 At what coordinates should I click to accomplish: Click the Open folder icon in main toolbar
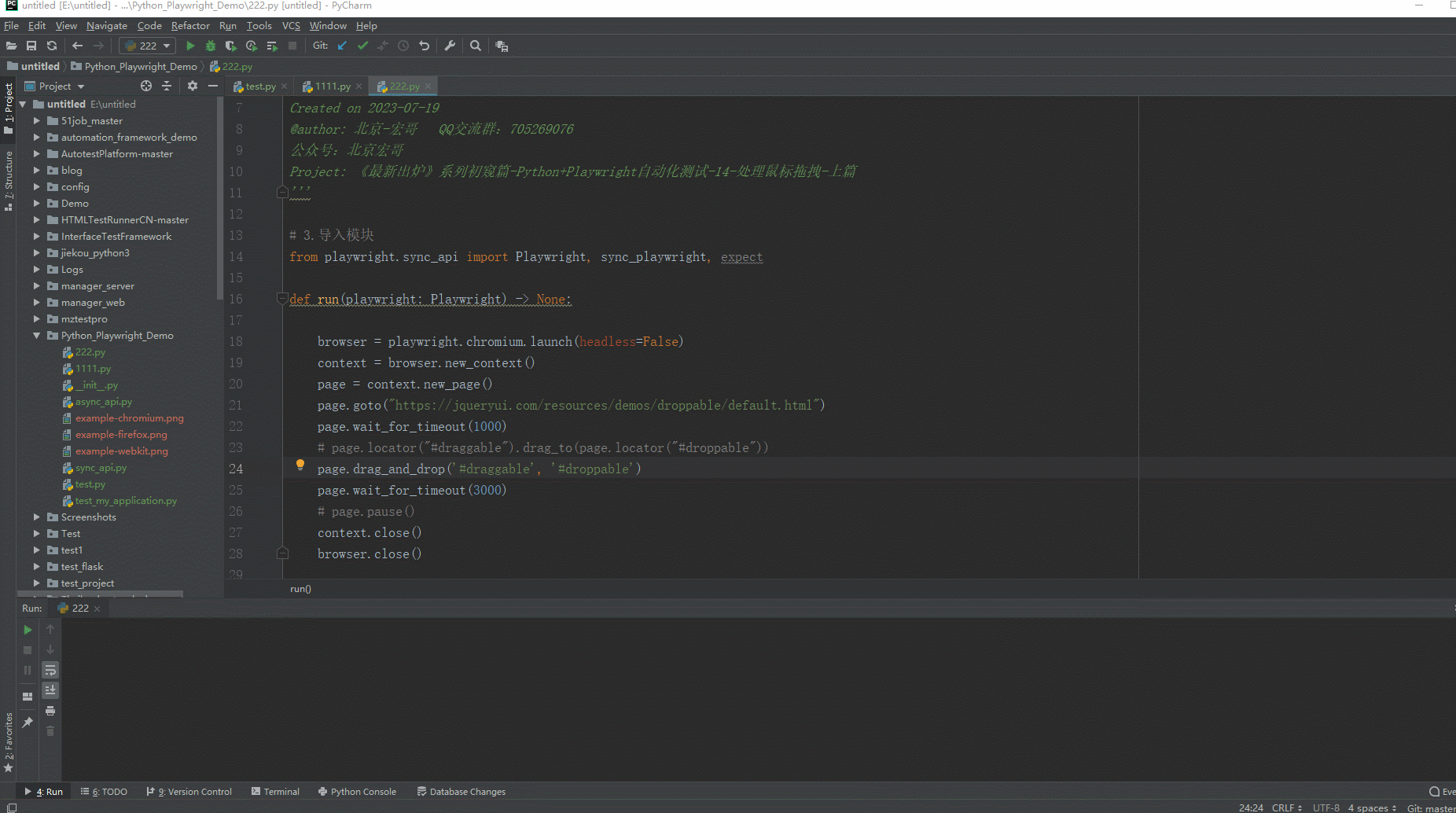(x=11, y=46)
